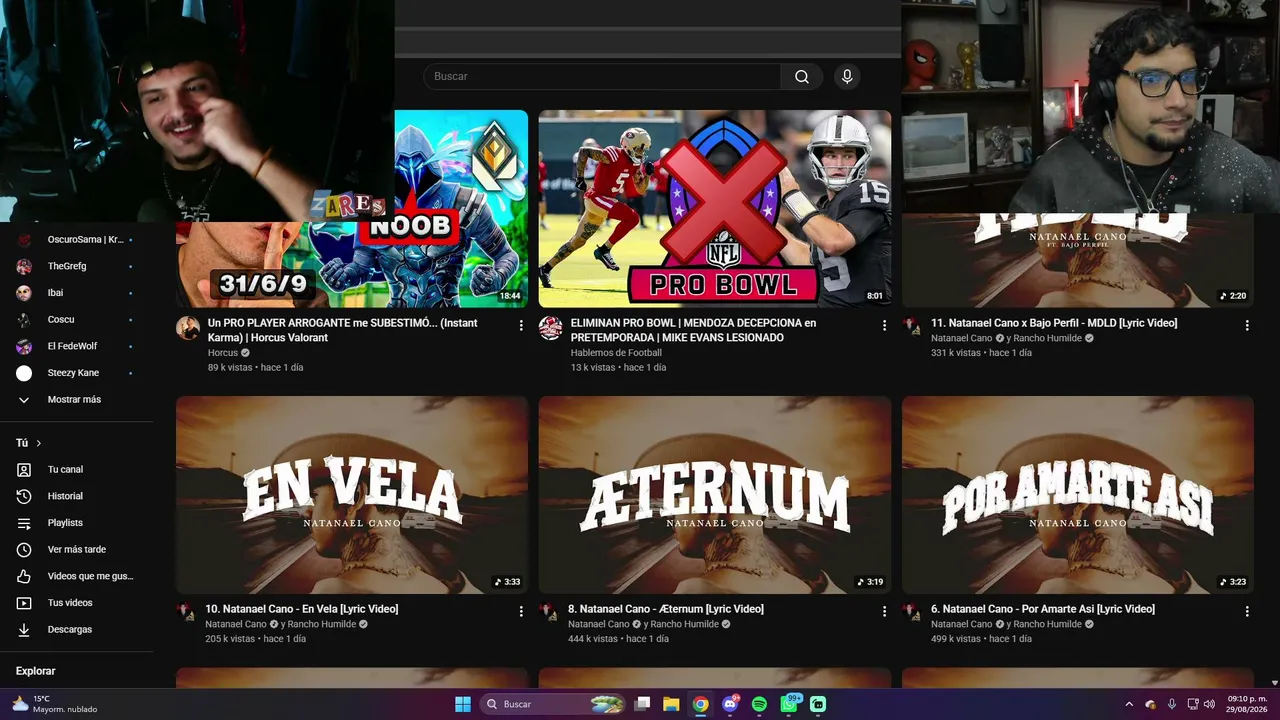The image size is (1280, 720).
Task: Open liked videos thumbs-up icon
Action: (24, 576)
